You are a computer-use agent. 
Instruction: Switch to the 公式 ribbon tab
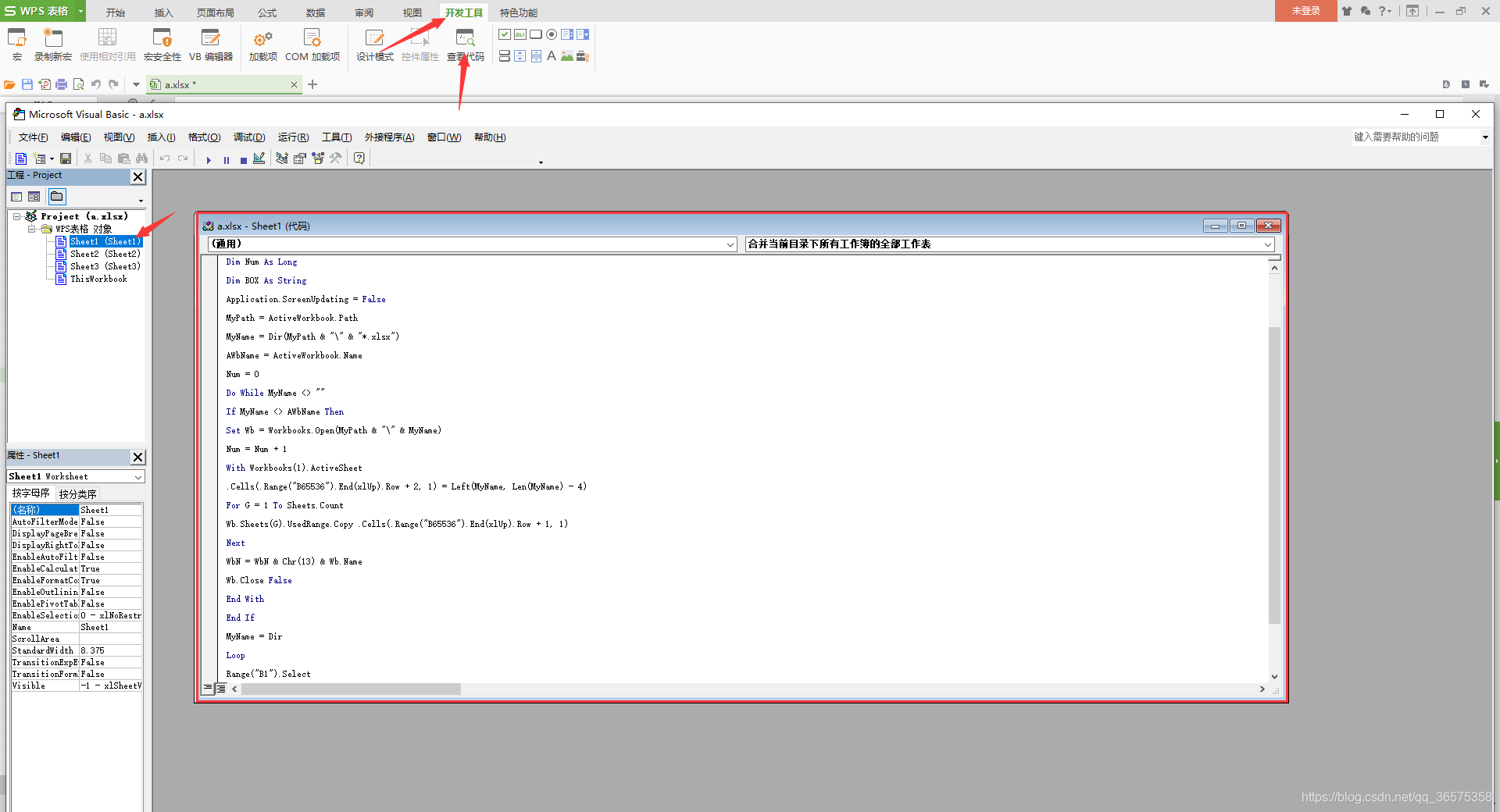click(x=267, y=12)
